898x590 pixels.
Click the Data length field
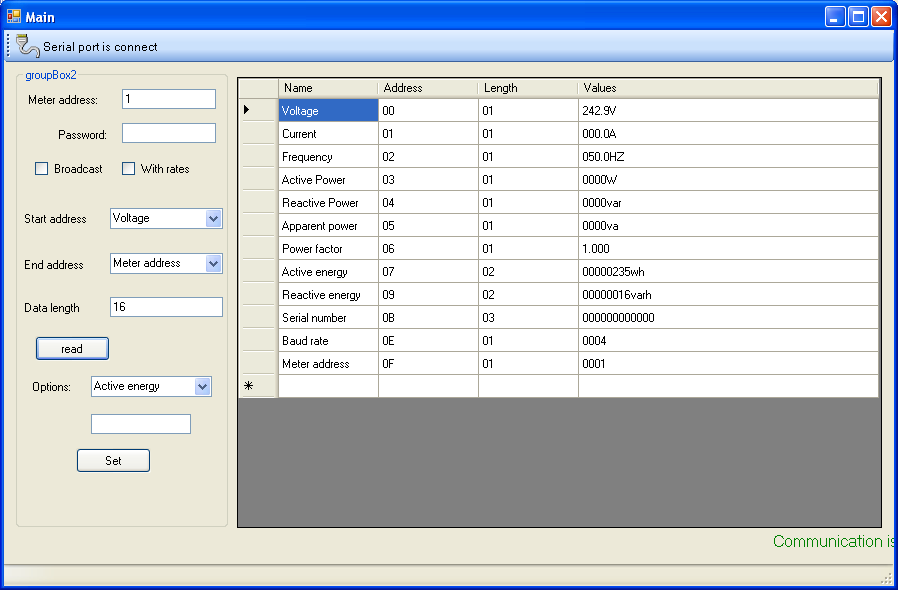pyautogui.click(x=166, y=307)
